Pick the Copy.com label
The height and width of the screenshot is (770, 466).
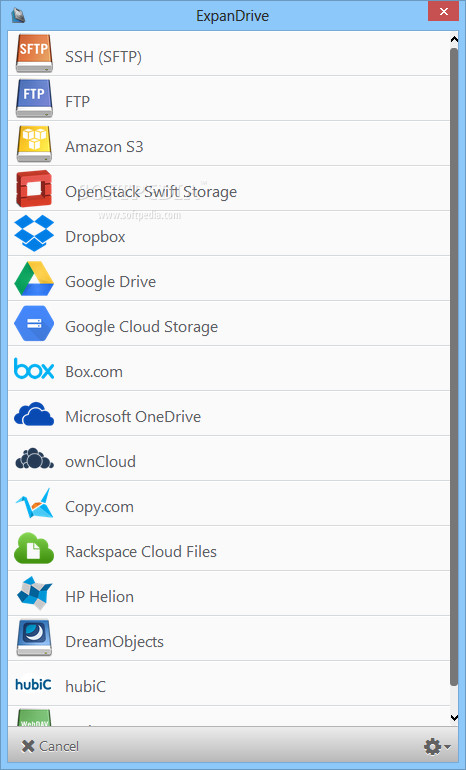click(99, 507)
